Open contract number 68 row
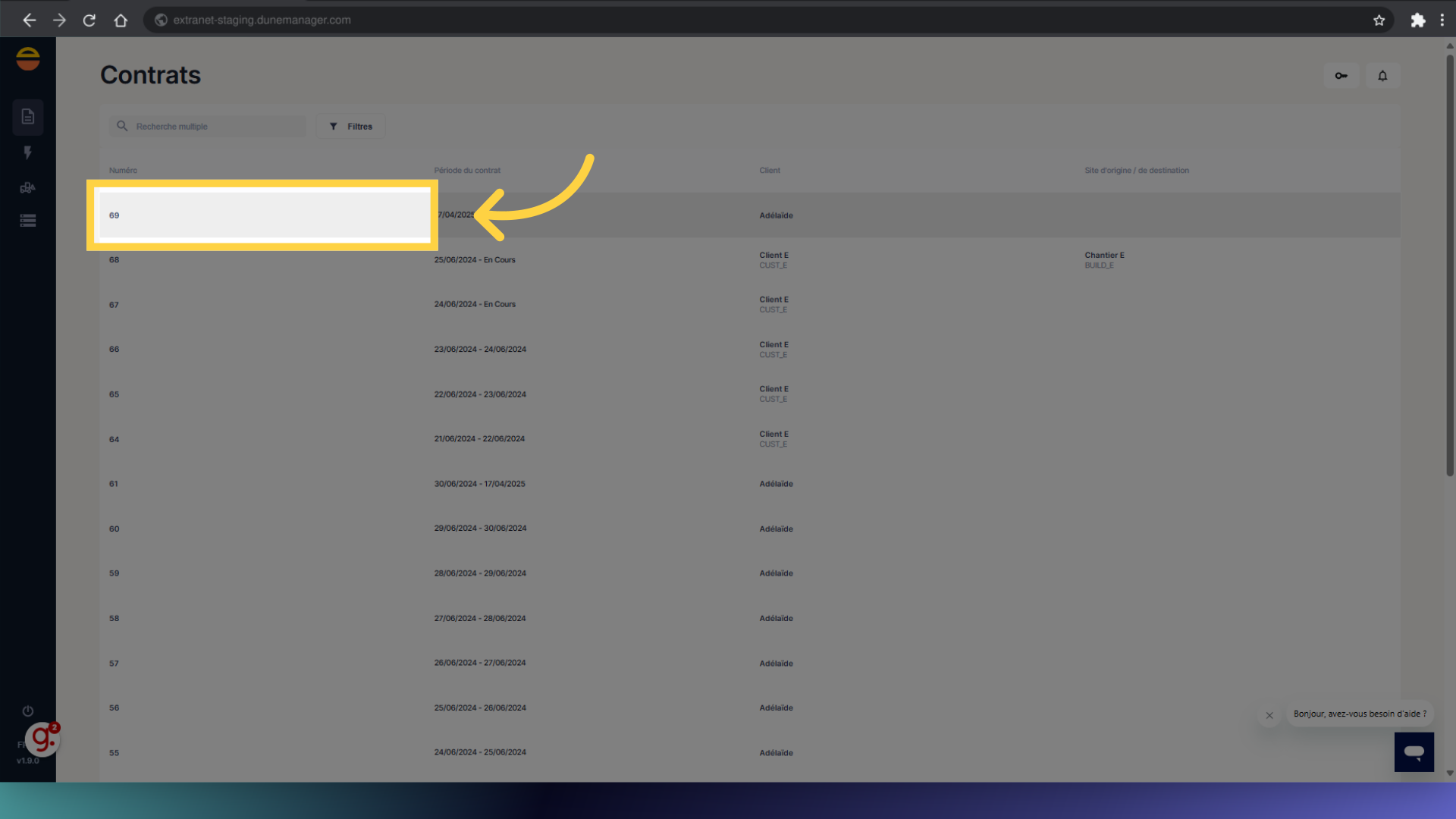The height and width of the screenshot is (819, 1456). [115, 260]
